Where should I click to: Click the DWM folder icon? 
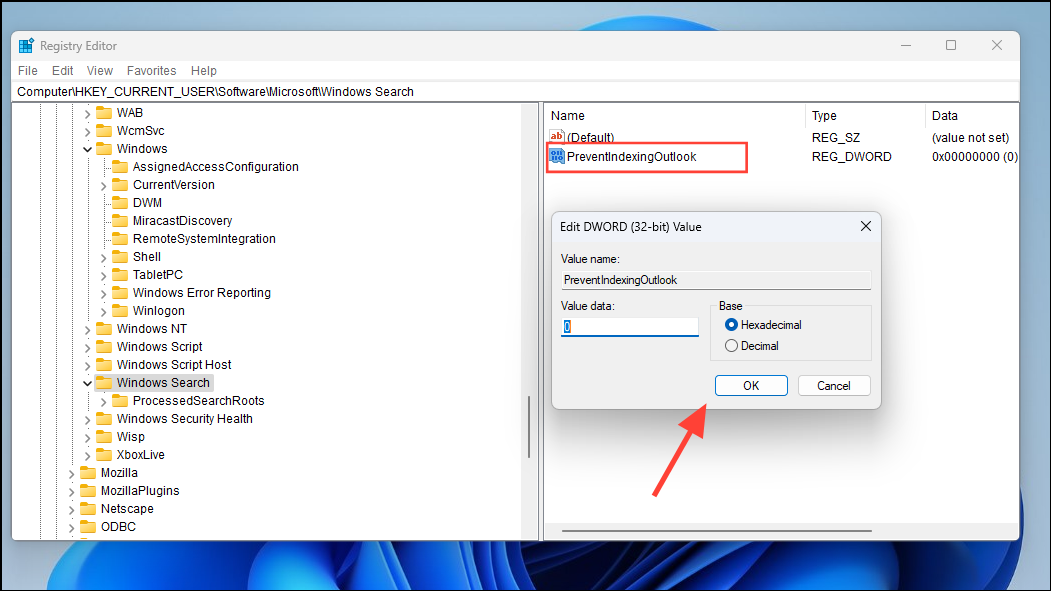[120, 202]
